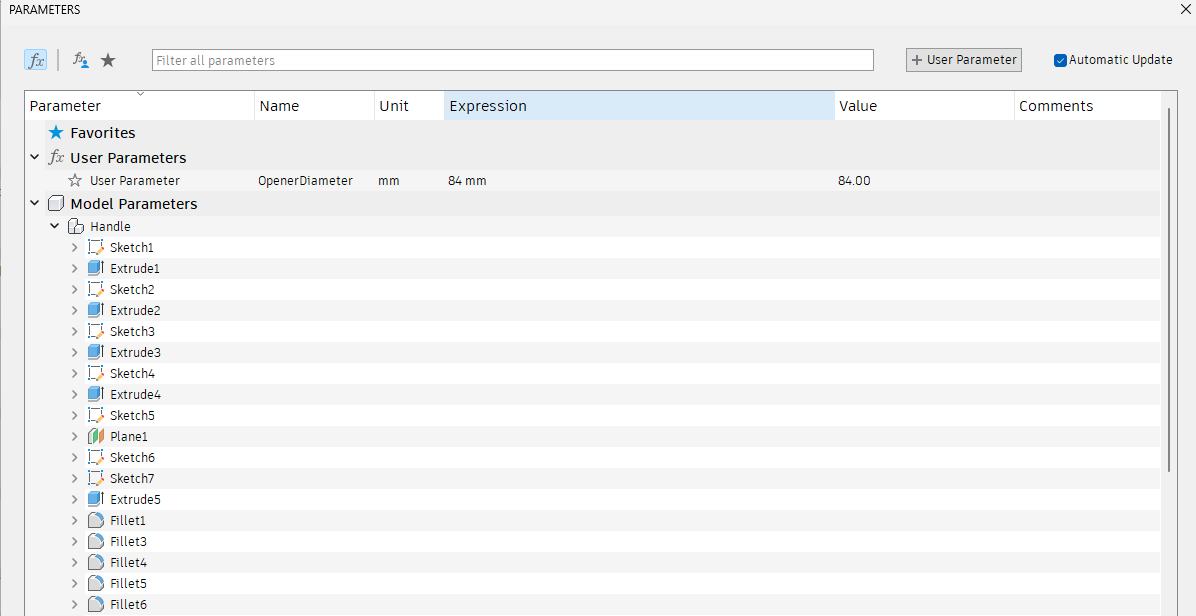Click the User Parameters fx icon
Viewport: 1196px width, 616px height.
pyautogui.click(x=56, y=158)
